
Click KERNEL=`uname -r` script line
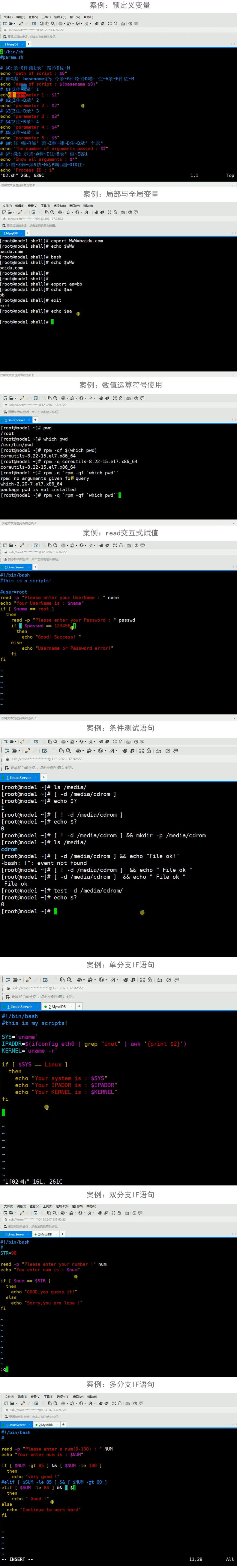point(30,1051)
